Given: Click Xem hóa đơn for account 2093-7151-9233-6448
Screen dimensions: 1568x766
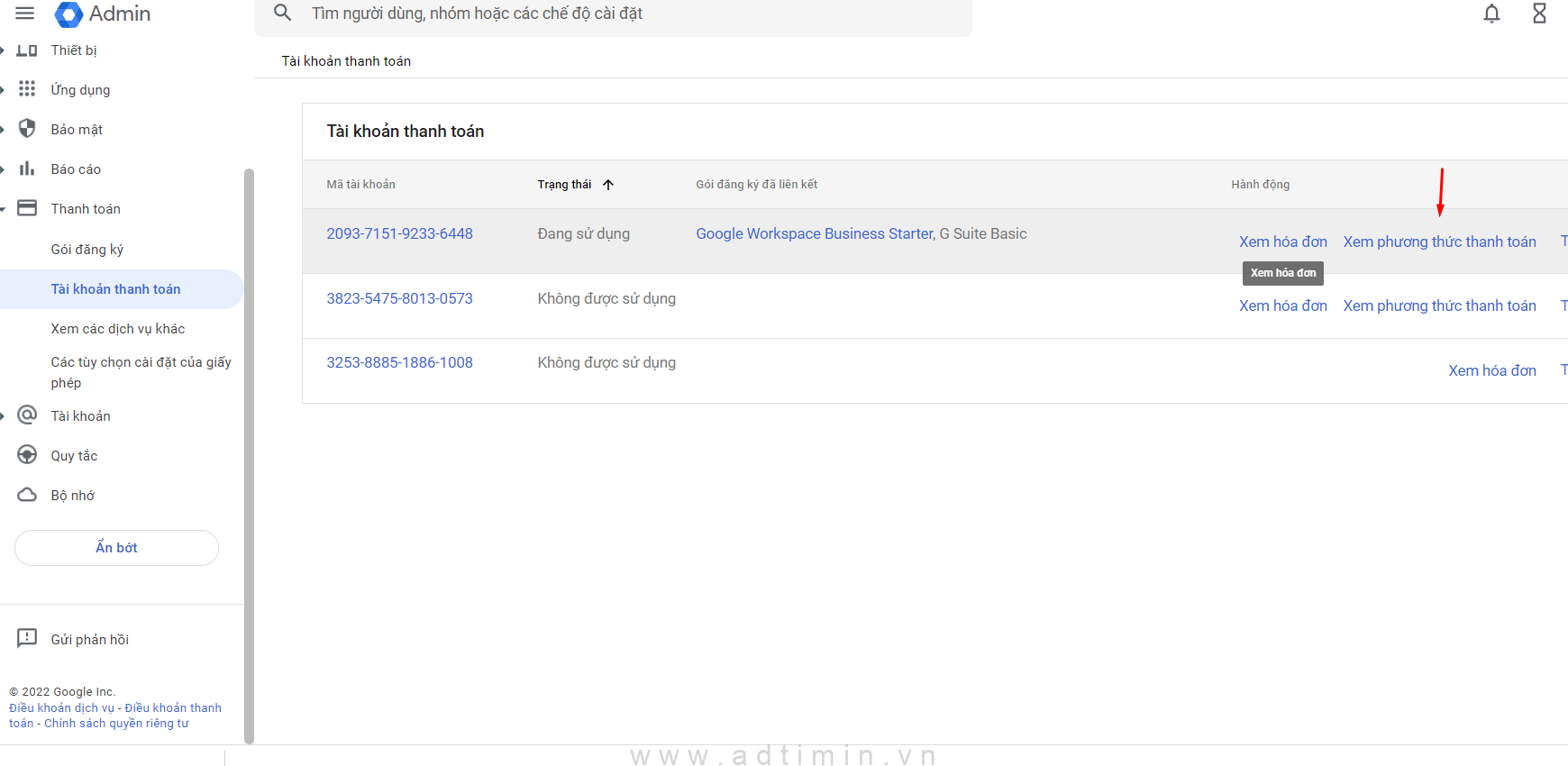Looking at the screenshot, I should coord(1283,242).
